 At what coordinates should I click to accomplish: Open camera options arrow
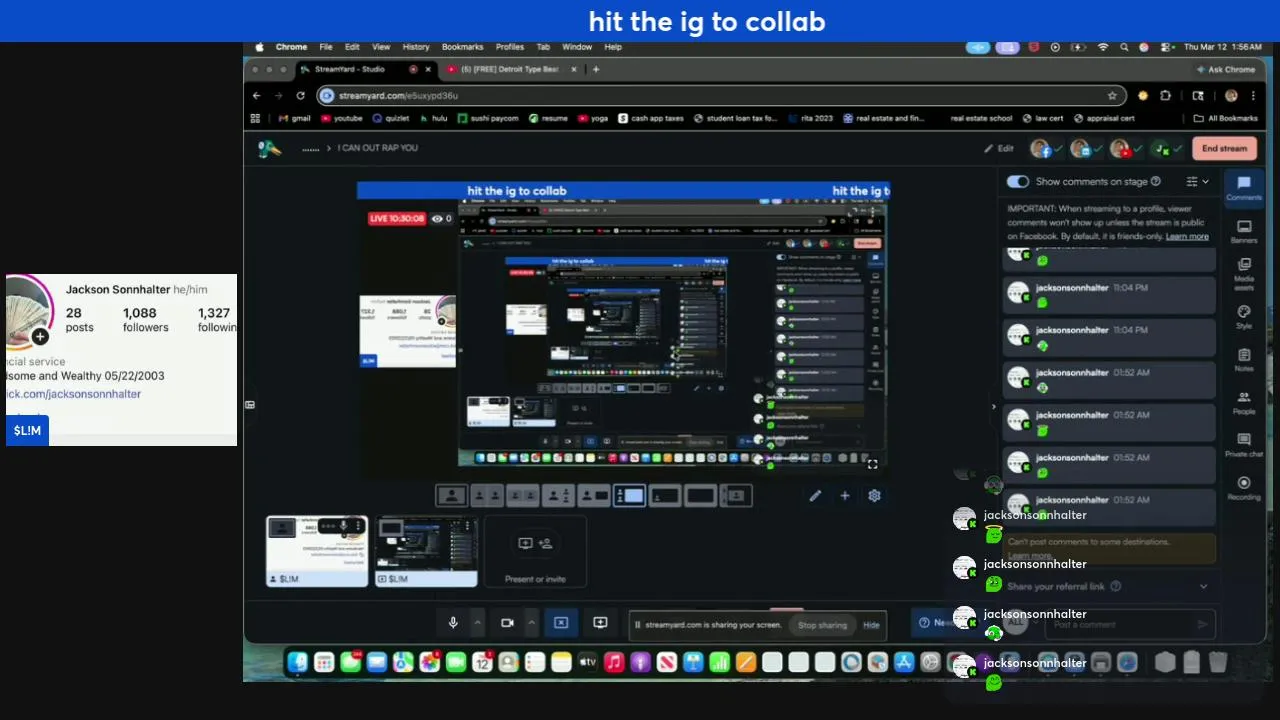(x=531, y=623)
